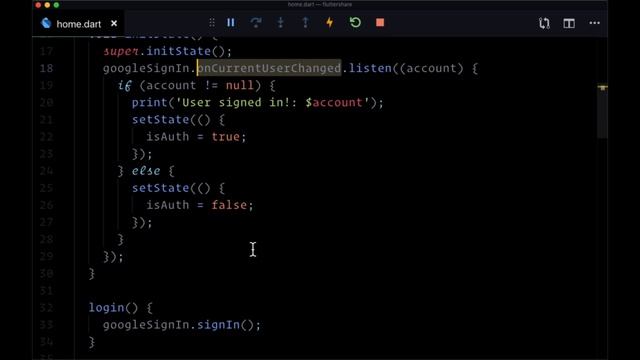Select the home.dart tab

(x=78, y=24)
